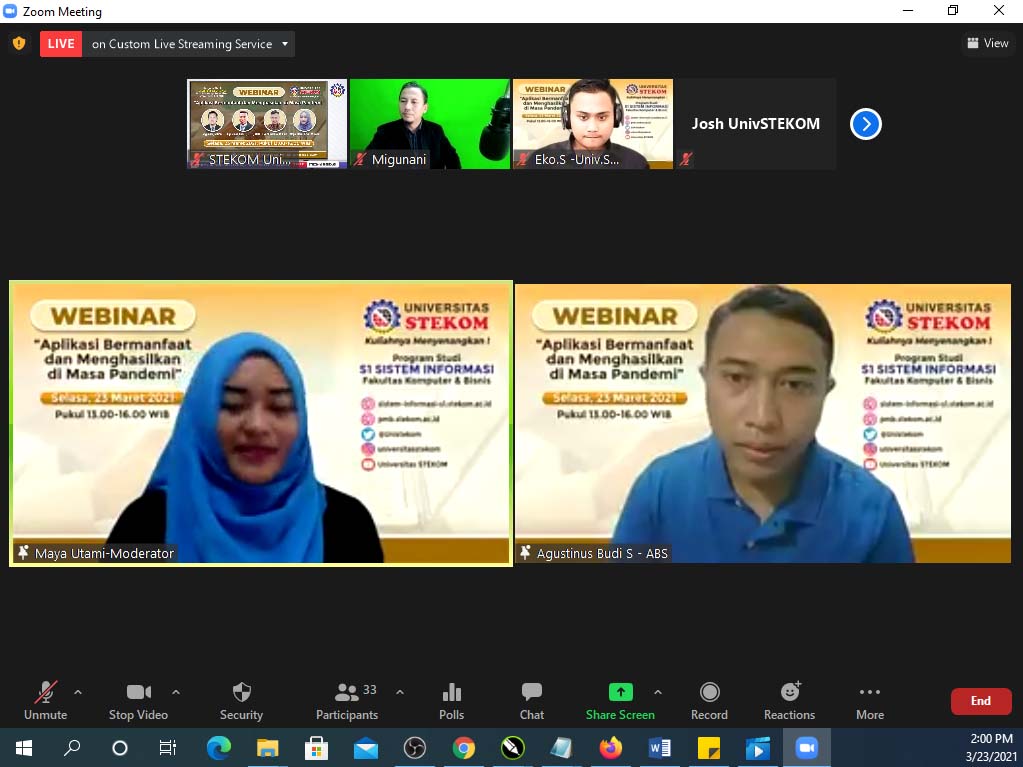Change layout with View button

988,43
